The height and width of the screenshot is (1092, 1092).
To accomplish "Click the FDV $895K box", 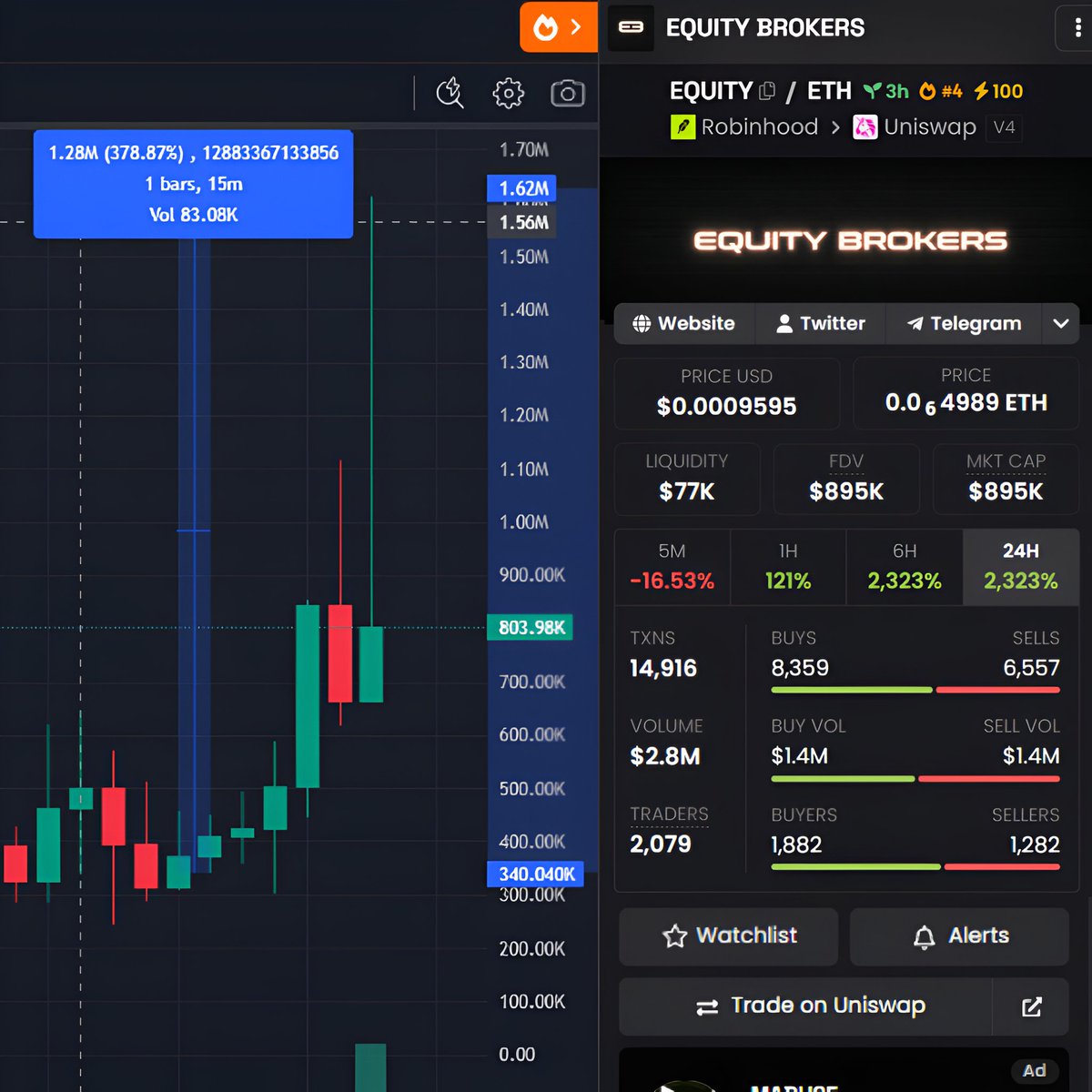I will coord(846,479).
